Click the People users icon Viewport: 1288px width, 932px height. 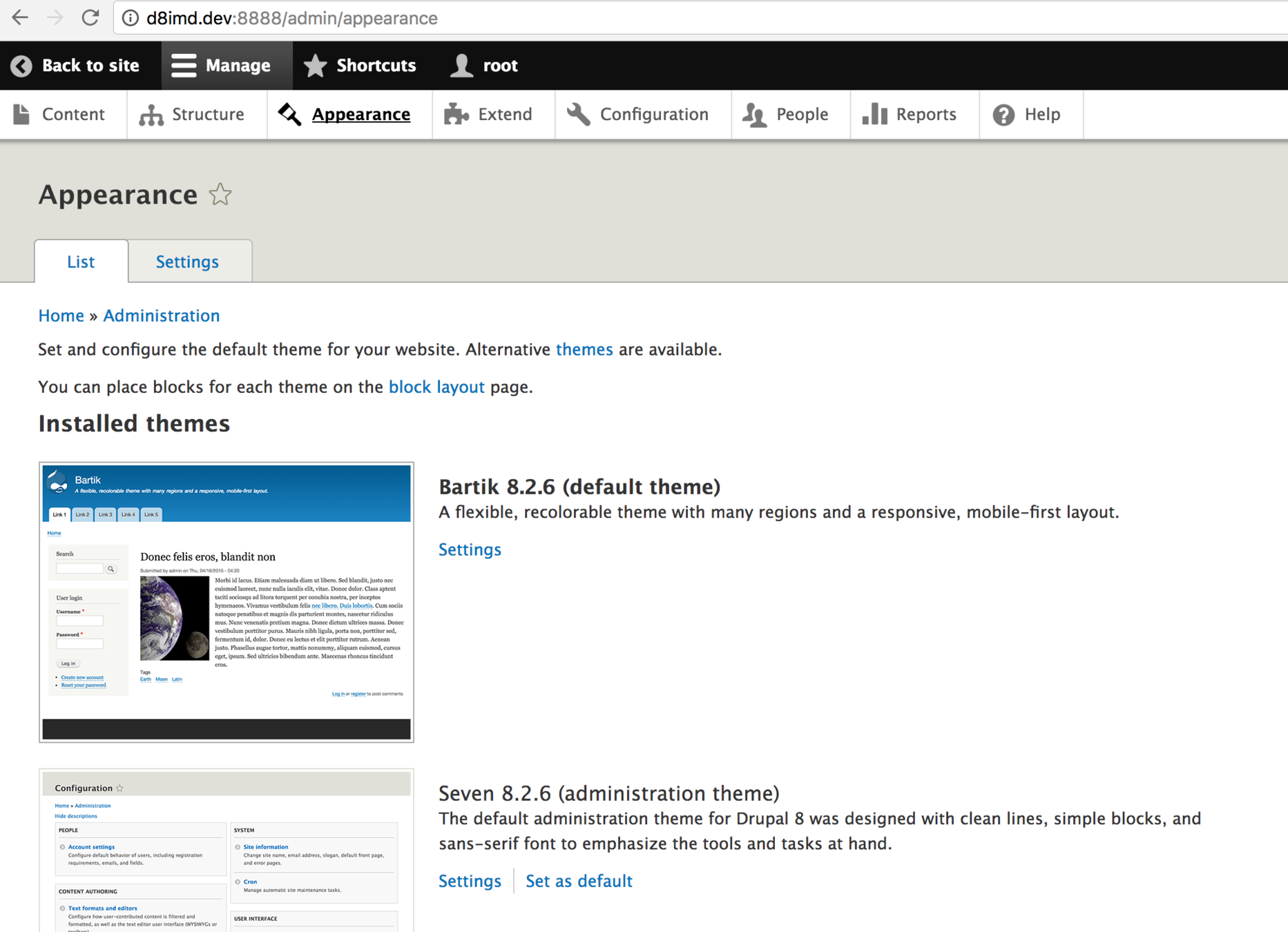click(x=755, y=115)
